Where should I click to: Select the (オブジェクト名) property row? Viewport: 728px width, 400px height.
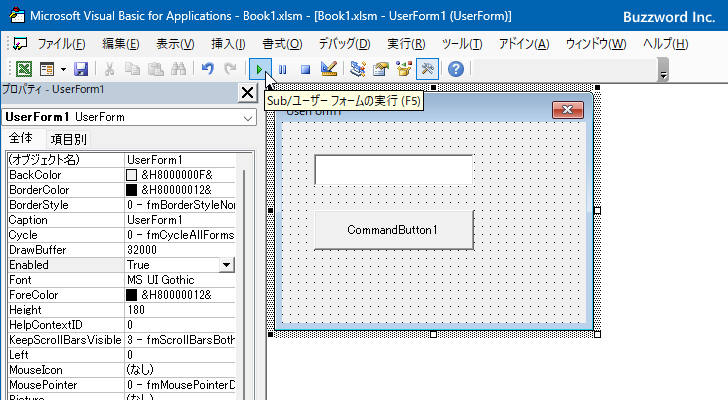[122, 160]
